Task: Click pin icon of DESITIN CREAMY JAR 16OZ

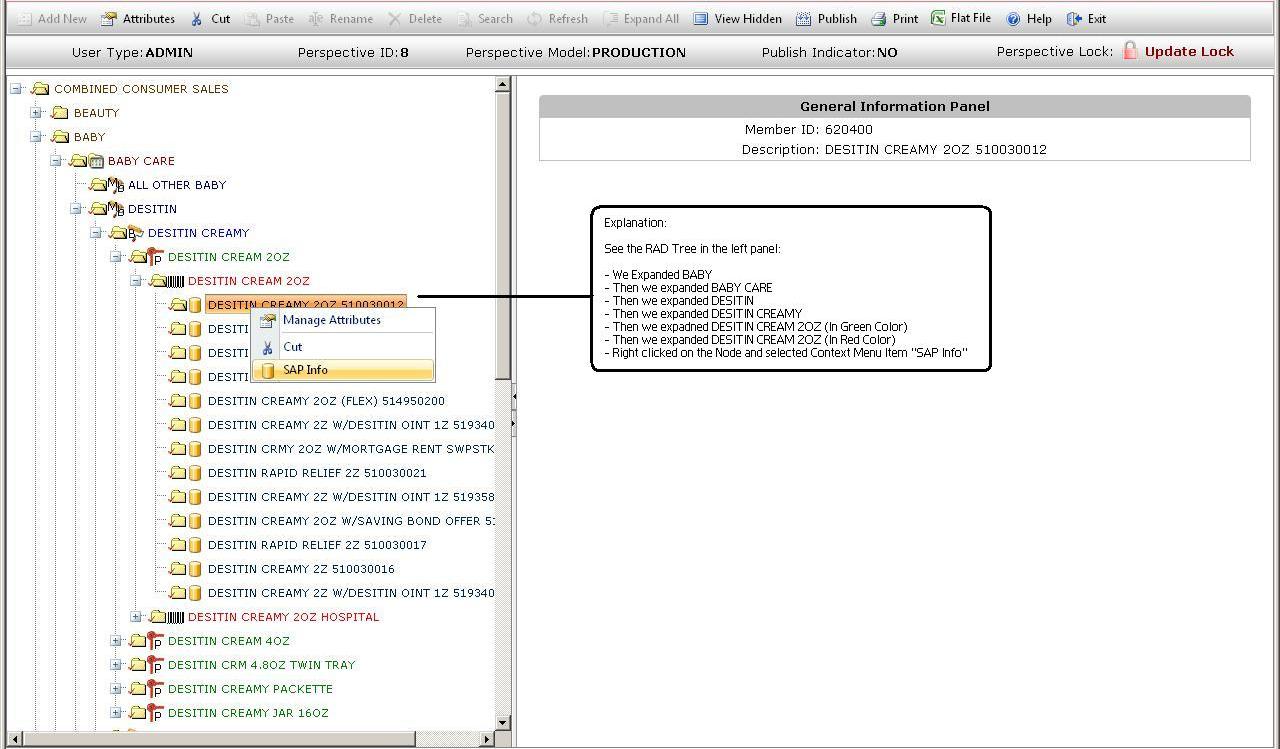Action: 155,713
